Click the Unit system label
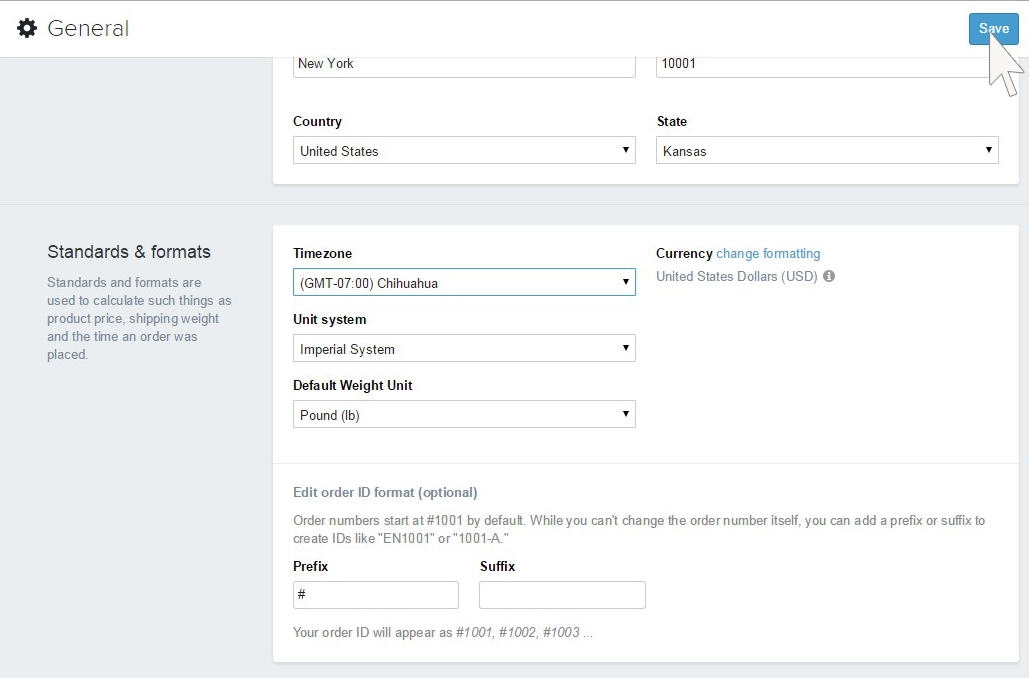Image resolution: width=1029 pixels, height=678 pixels. pos(329,320)
